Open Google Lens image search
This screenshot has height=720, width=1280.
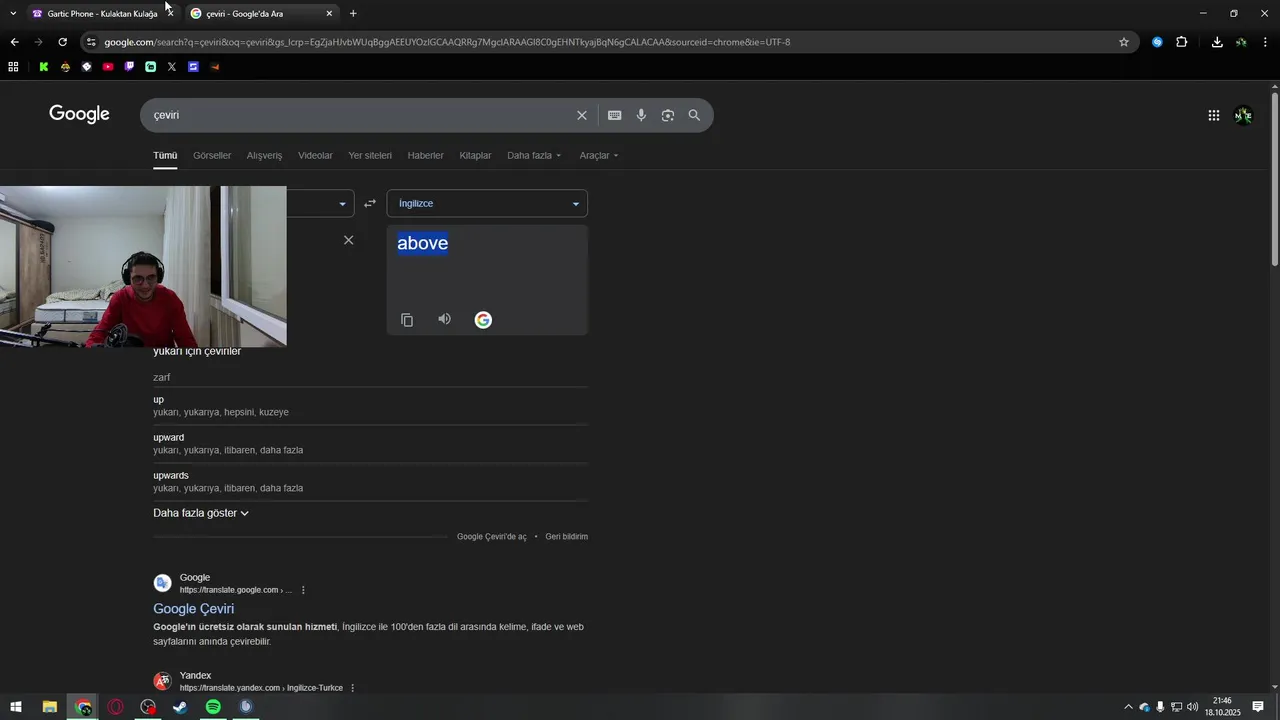[668, 115]
